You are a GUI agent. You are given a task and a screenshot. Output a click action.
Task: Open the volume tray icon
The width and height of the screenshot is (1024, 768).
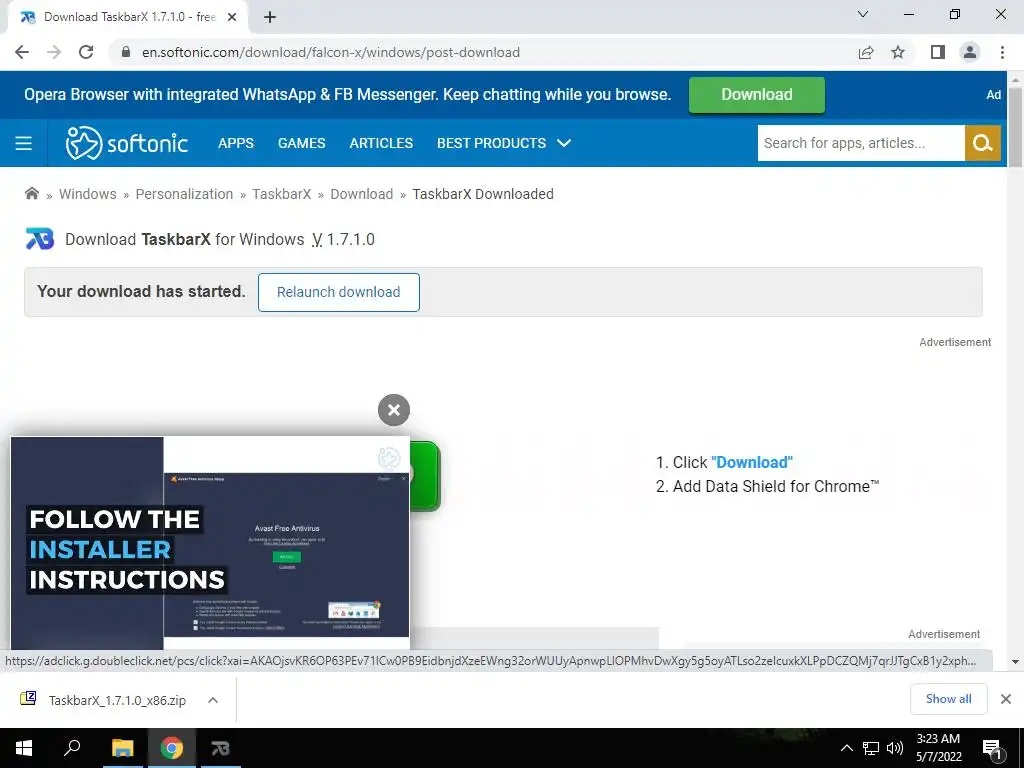(895, 748)
